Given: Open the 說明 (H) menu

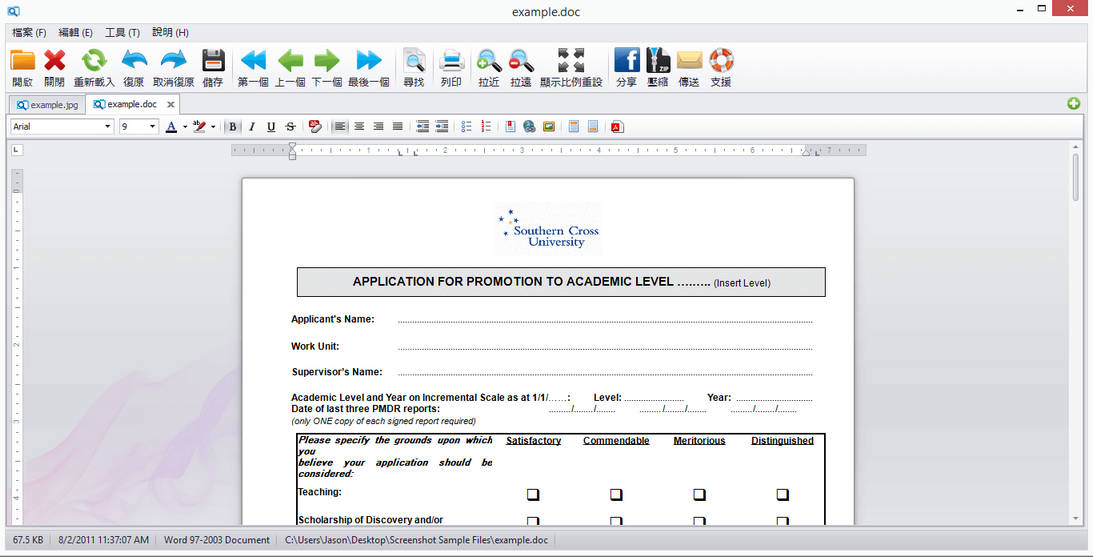Looking at the screenshot, I should click(x=170, y=33).
